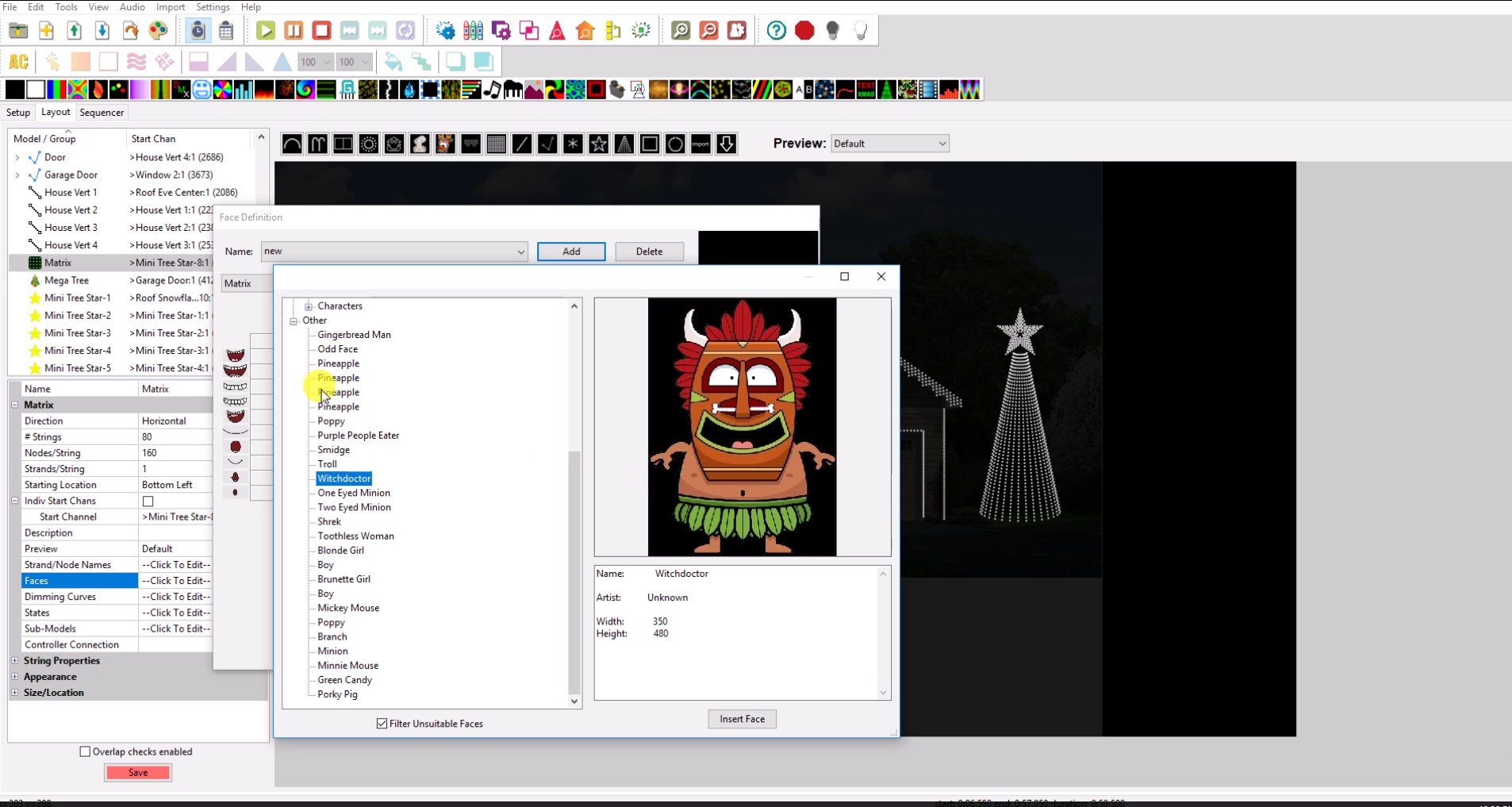Click the red stop-sign icon
Viewport: 1512px width, 807px height.
[x=804, y=31]
